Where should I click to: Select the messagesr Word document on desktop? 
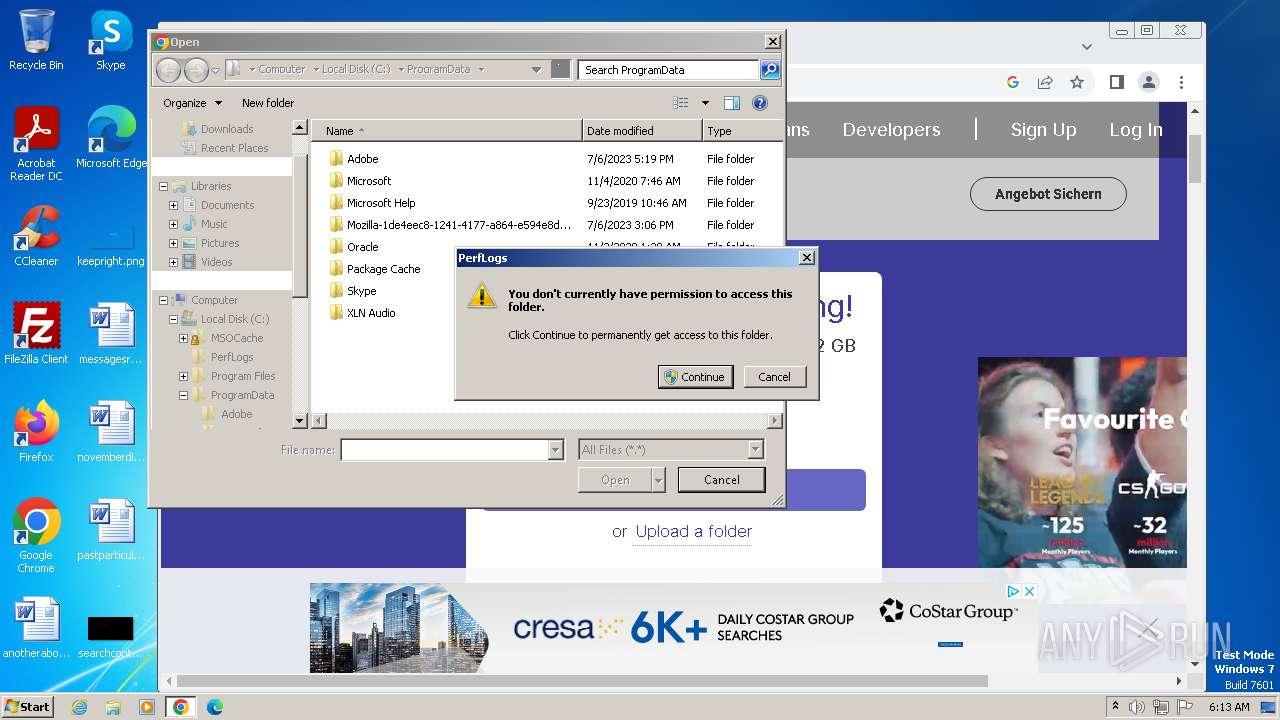111,334
